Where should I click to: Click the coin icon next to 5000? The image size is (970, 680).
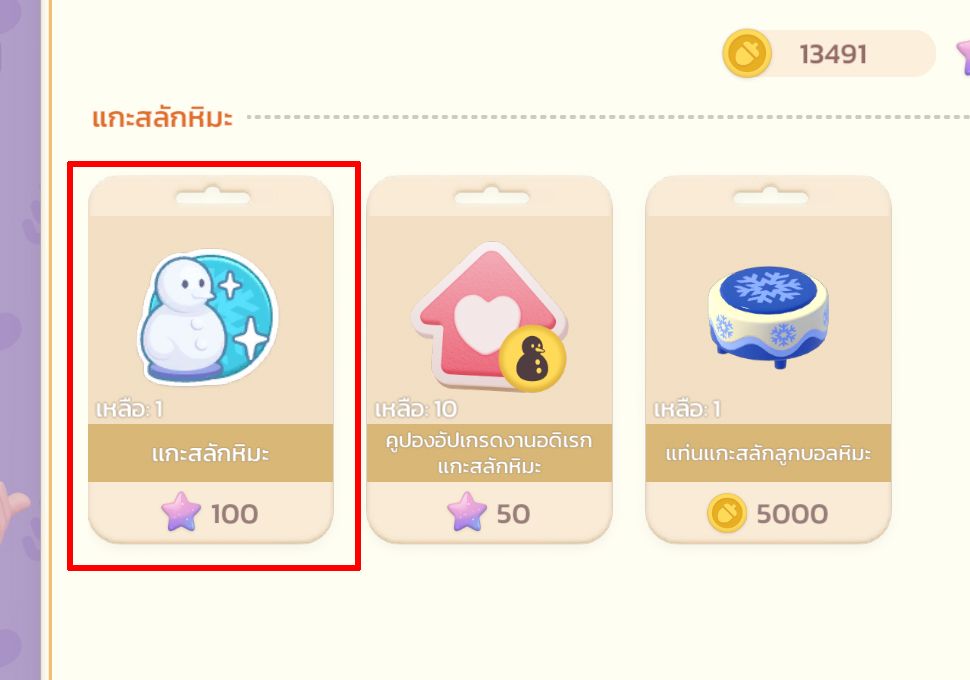click(x=727, y=513)
